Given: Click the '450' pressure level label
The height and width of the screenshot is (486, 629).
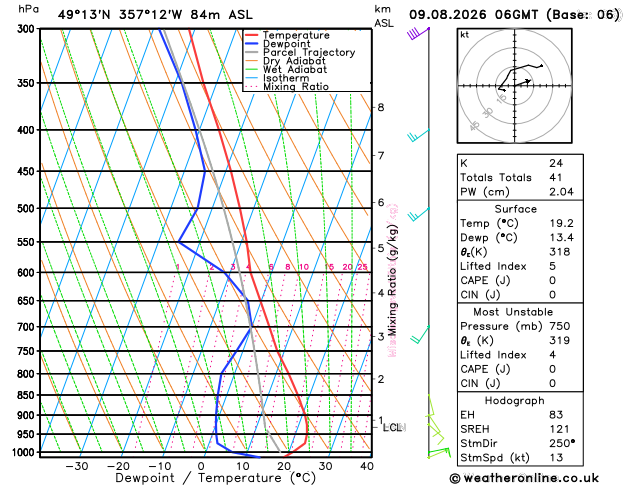Looking at the screenshot, I should [28, 171].
